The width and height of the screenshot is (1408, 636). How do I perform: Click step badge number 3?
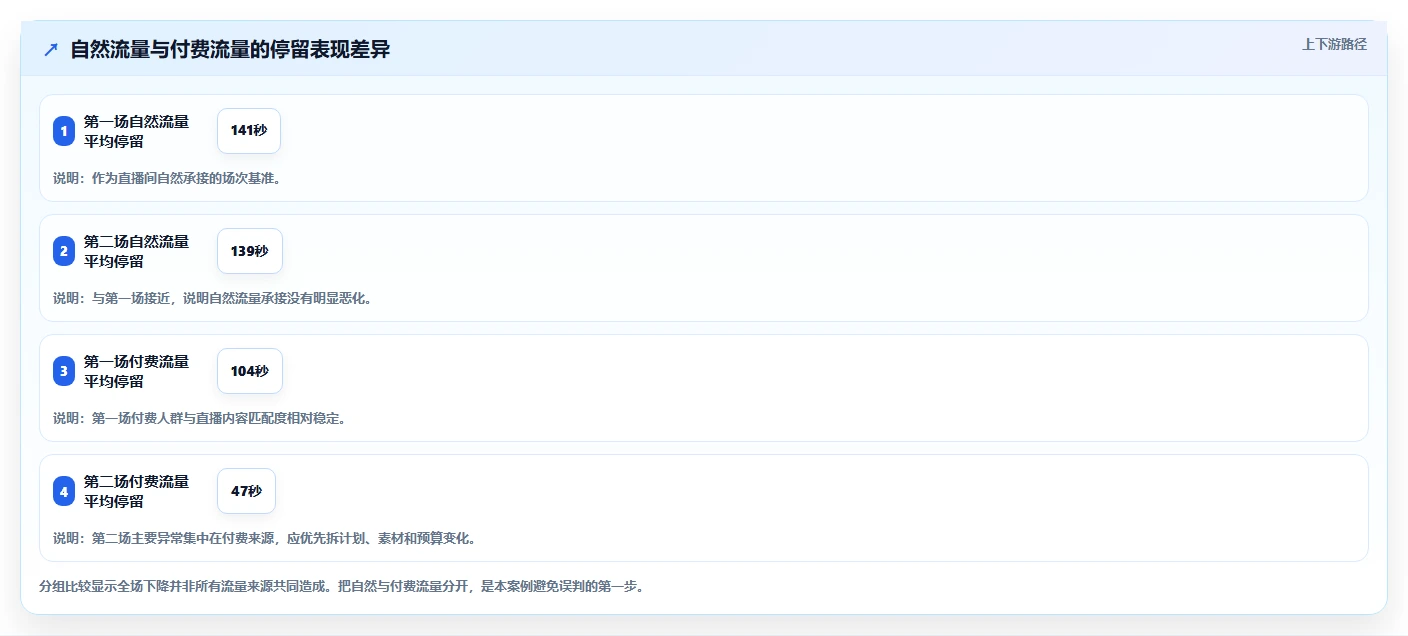click(x=64, y=371)
